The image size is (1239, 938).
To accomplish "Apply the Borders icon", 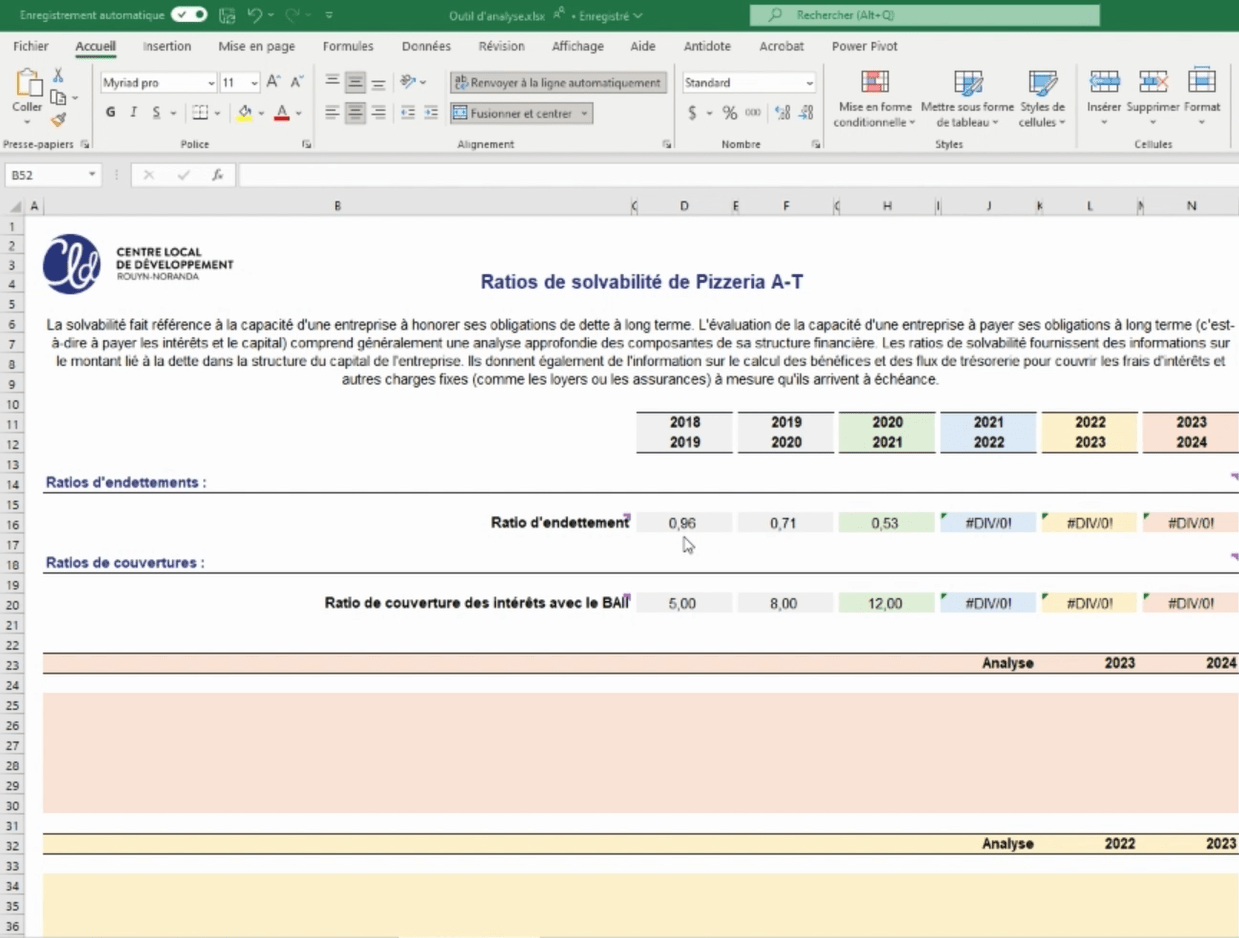I will (199, 113).
